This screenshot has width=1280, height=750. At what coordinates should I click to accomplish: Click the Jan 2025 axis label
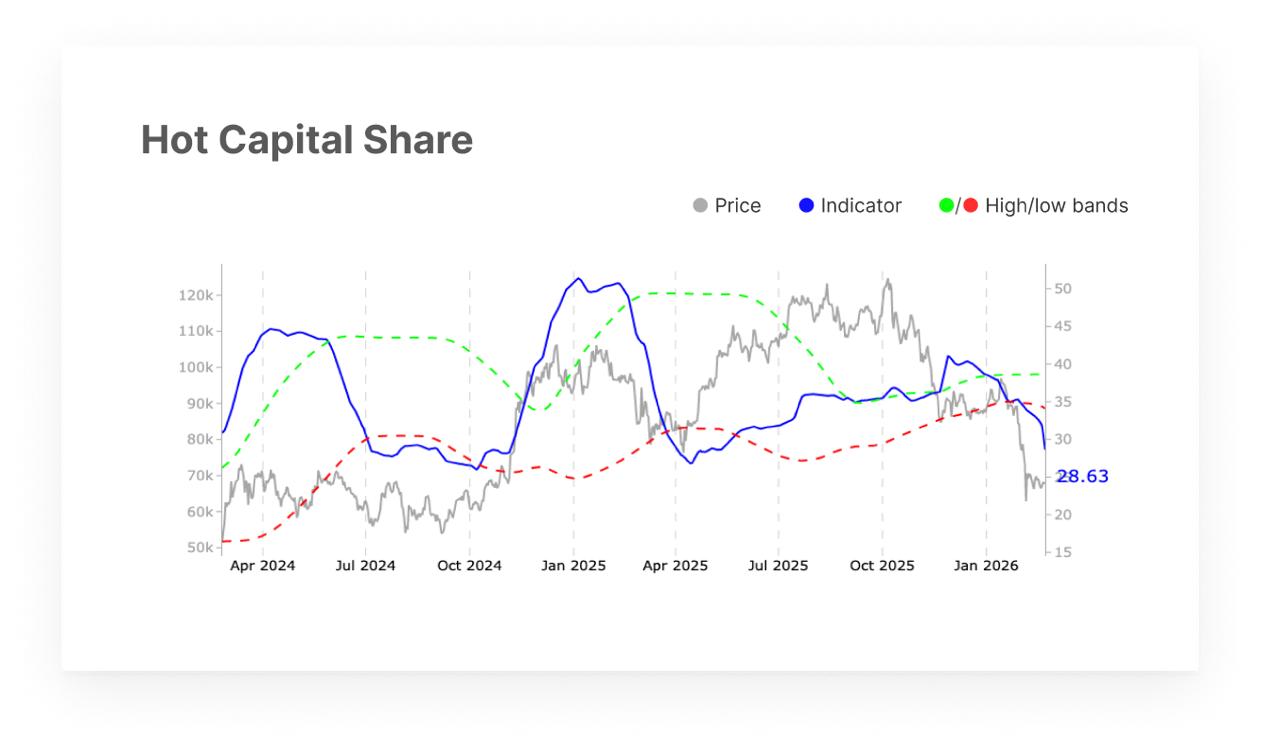(573, 566)
